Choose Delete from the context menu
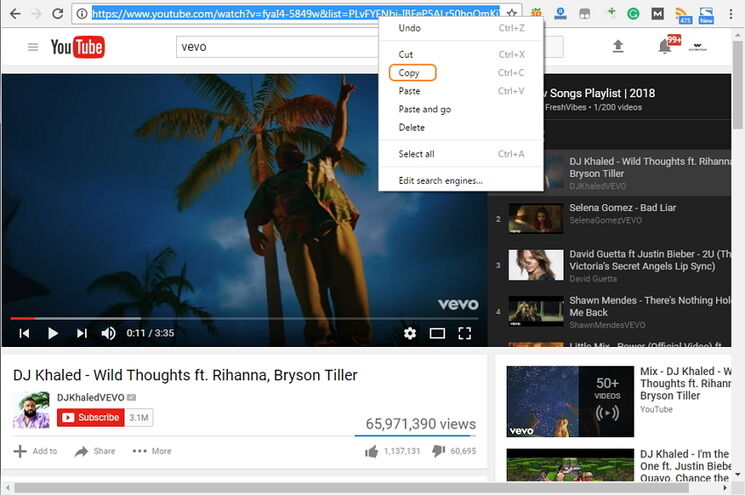745x495 pixels. (x=461, y=127)
